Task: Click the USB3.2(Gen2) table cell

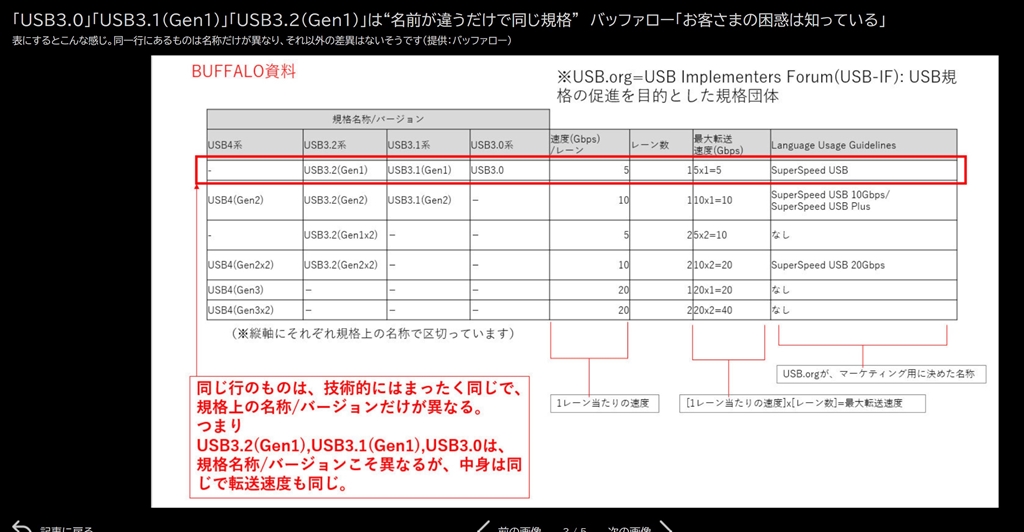Action: tap(344, 200)
